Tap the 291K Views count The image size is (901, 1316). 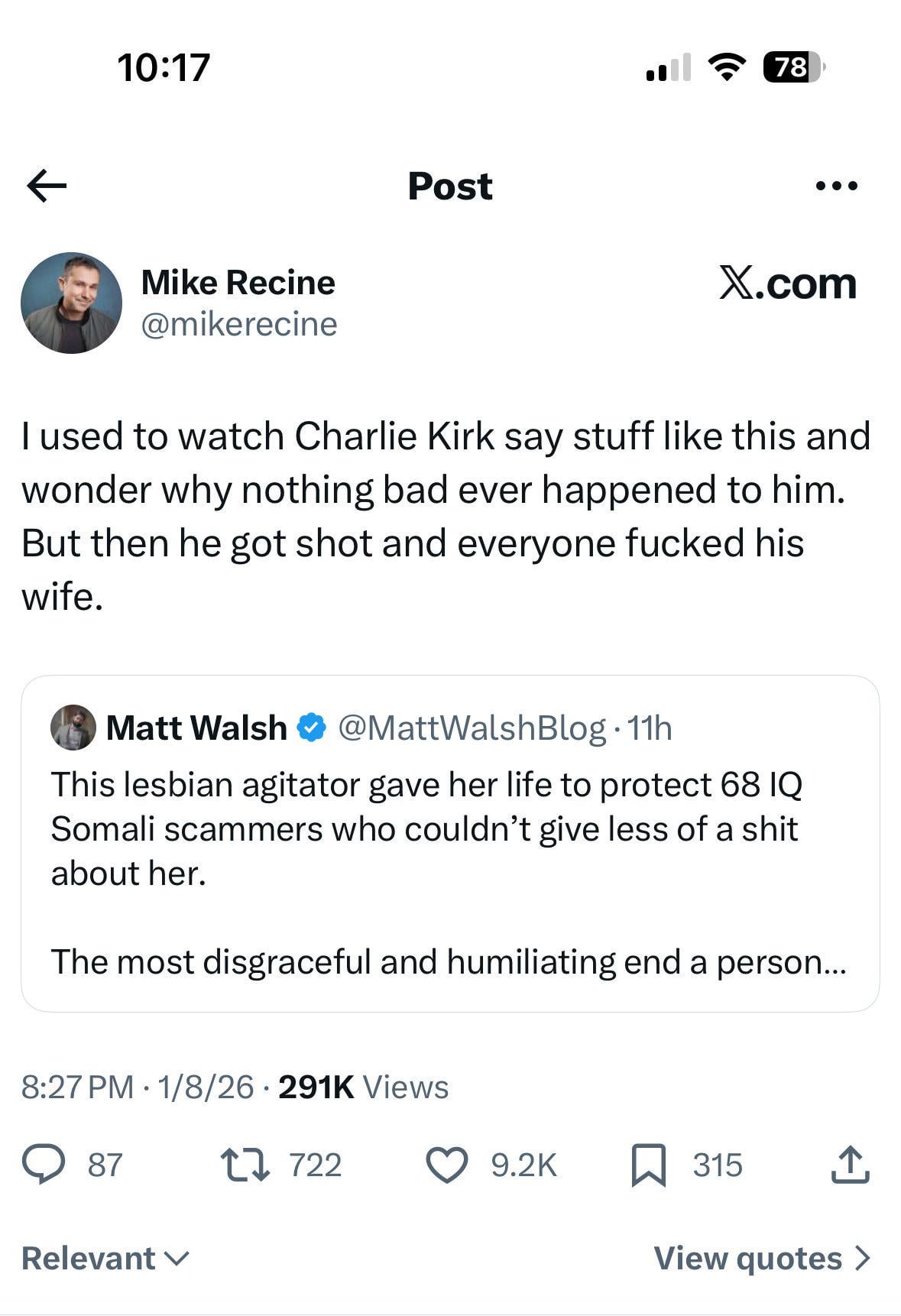363,1087
